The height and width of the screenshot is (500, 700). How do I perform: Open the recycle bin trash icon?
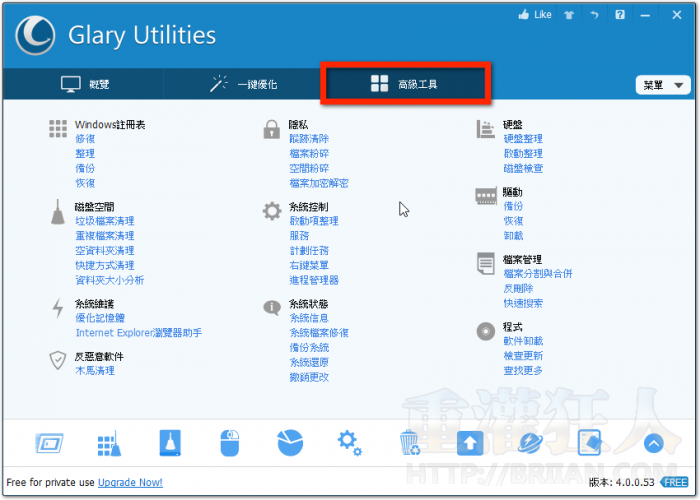[x=409, y=443]
